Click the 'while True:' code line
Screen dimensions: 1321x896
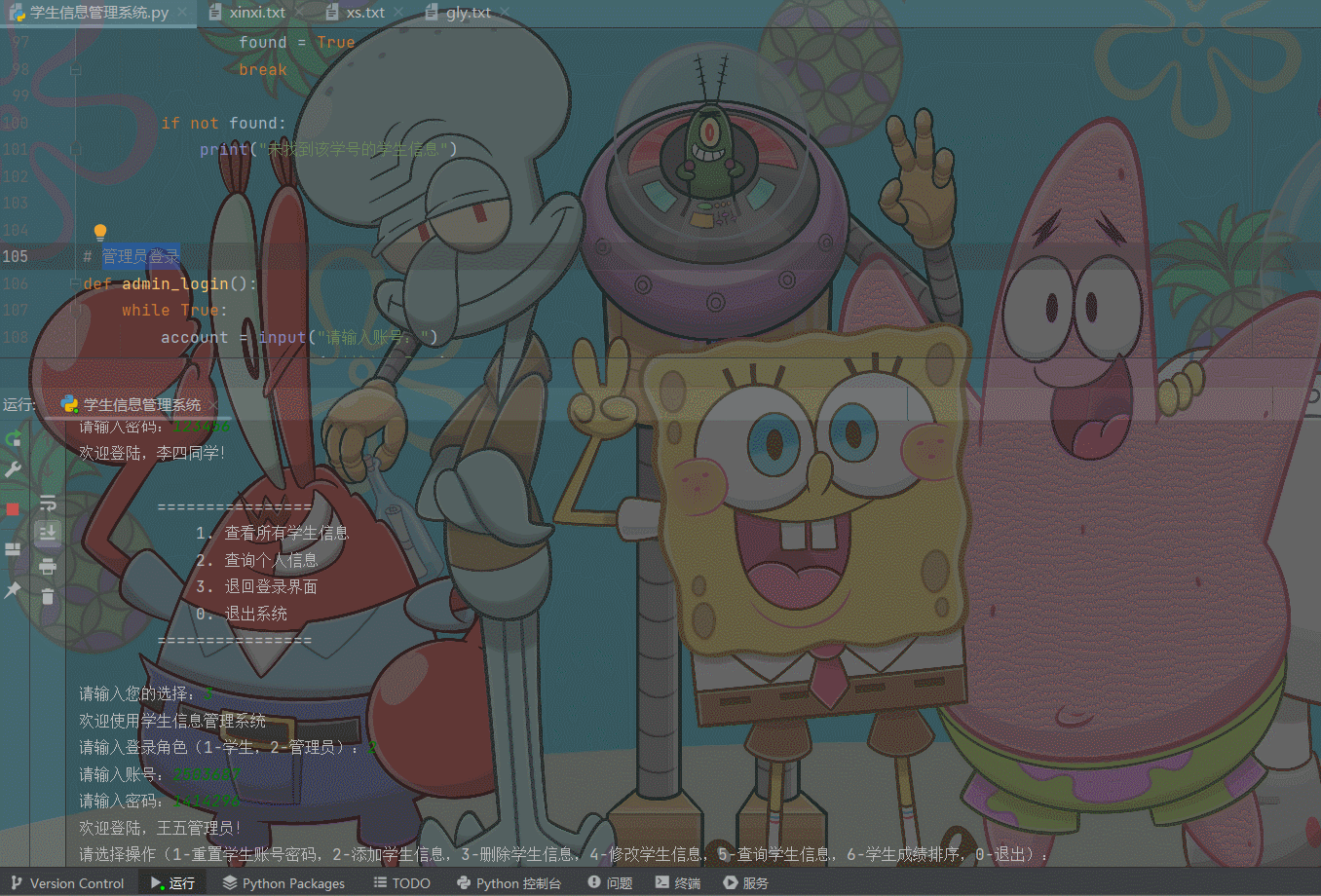coord(174,310)
